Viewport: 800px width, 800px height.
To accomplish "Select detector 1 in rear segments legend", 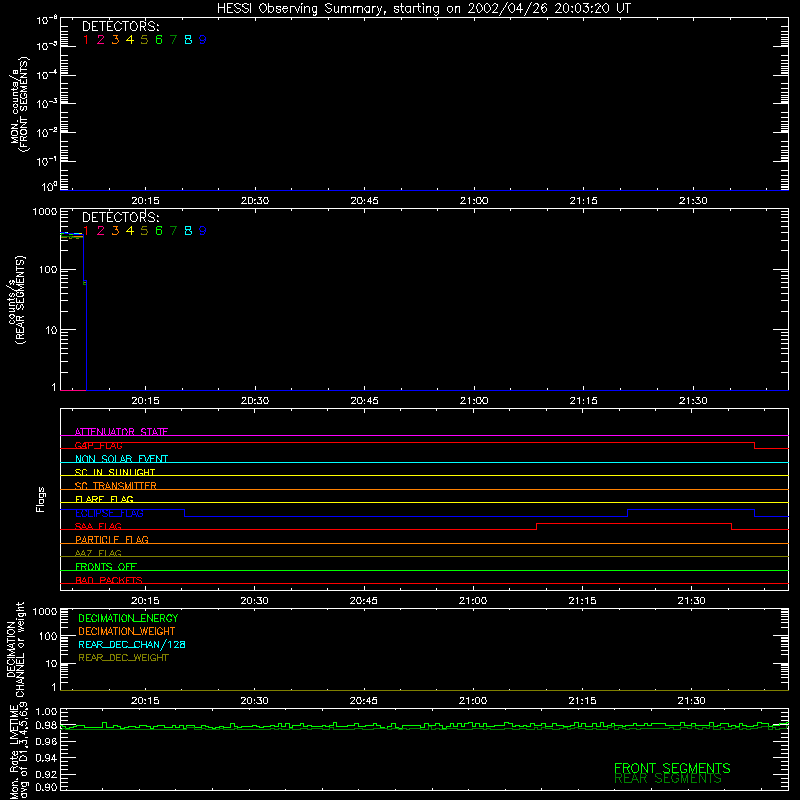I will [x=86, y=231].
